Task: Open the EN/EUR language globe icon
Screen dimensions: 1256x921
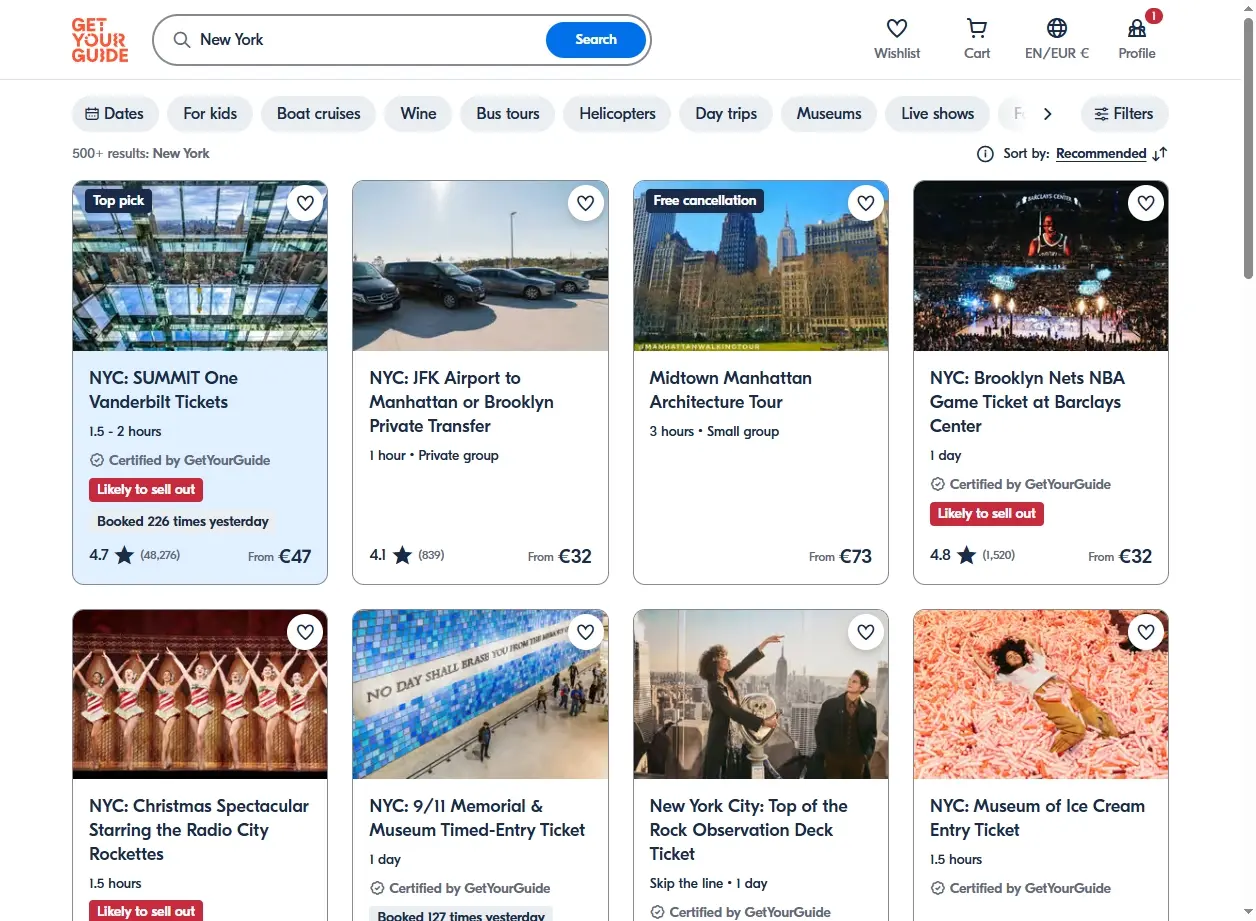Action: coord(1057,28)
